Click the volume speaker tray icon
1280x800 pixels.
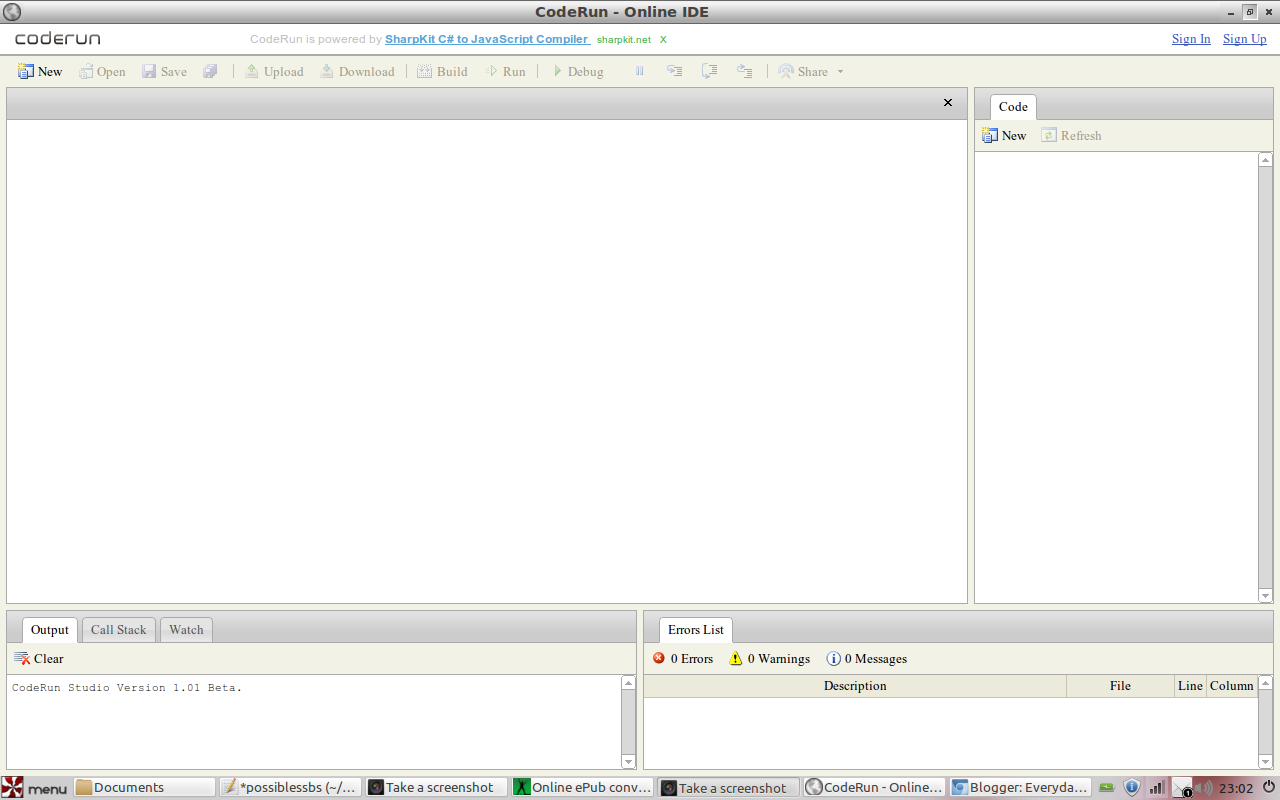[1204, 788]
